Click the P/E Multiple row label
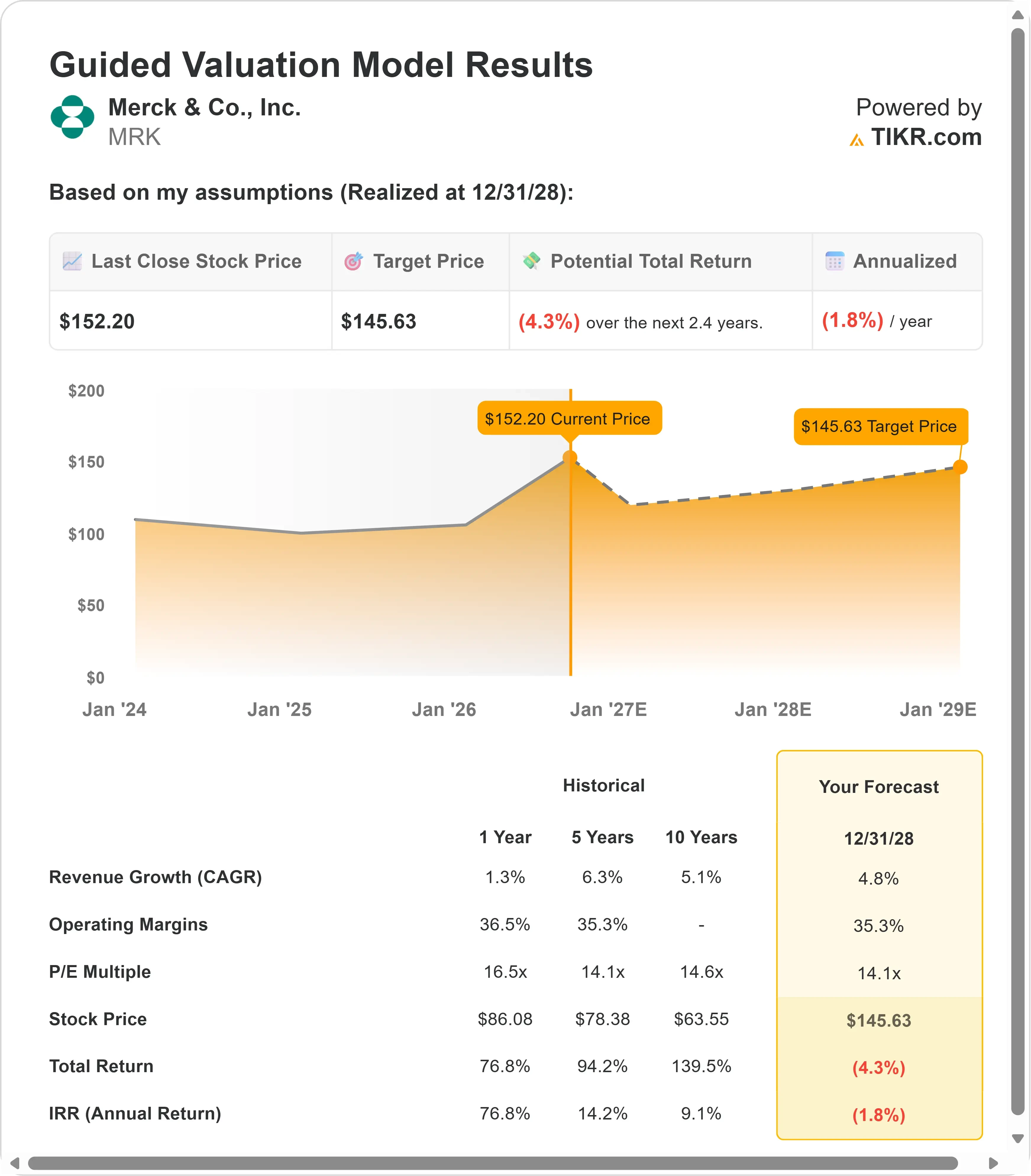 100,972
